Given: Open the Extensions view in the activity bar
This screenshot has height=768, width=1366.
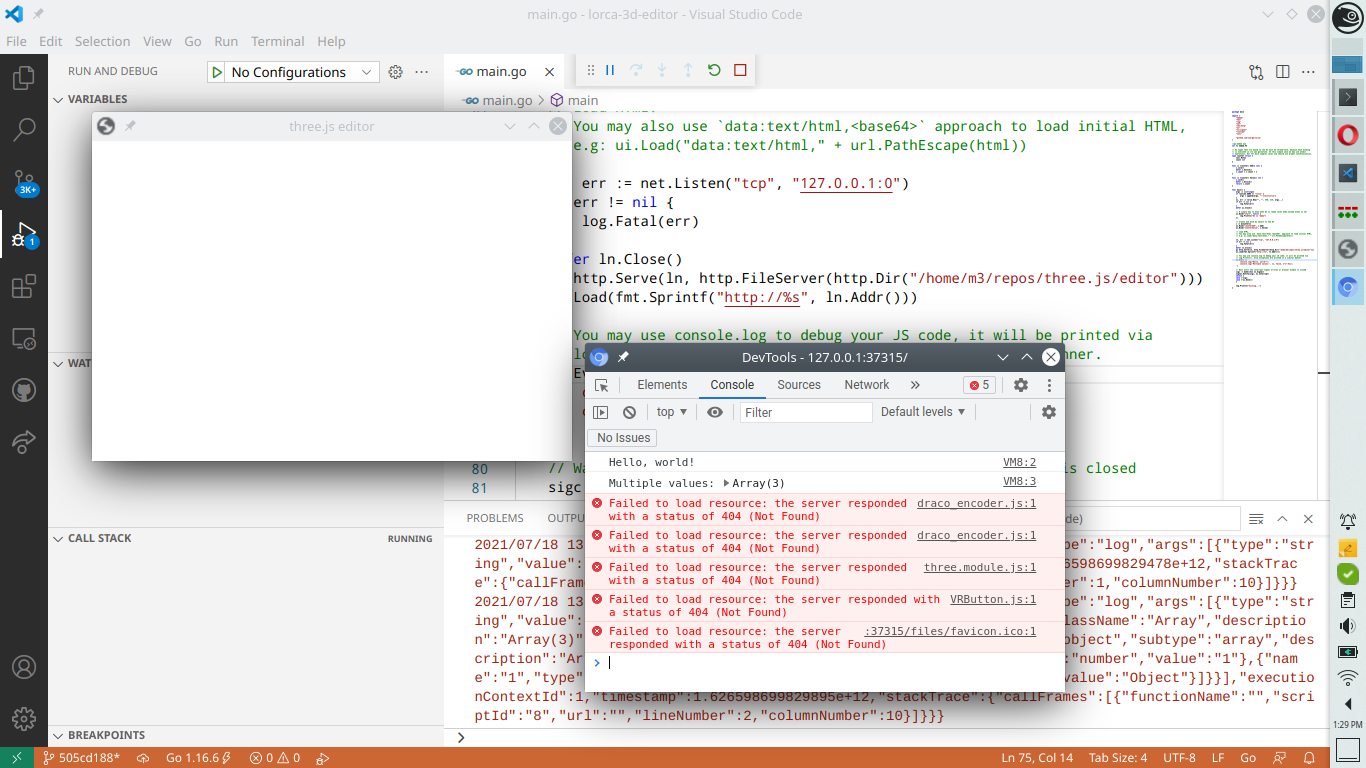Looking at the screenshot, I should tap(24, 287).
